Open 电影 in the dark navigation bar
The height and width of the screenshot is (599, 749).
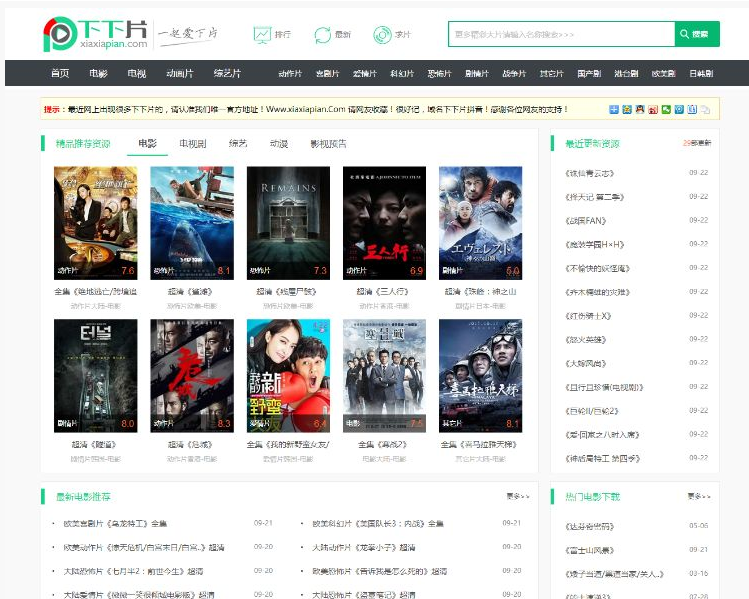[x=98, y=73]
